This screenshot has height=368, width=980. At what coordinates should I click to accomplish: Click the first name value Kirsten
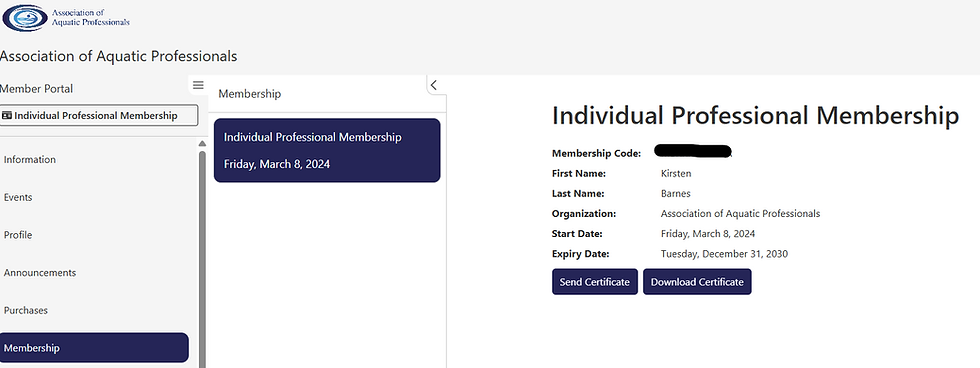pos(676,173)
